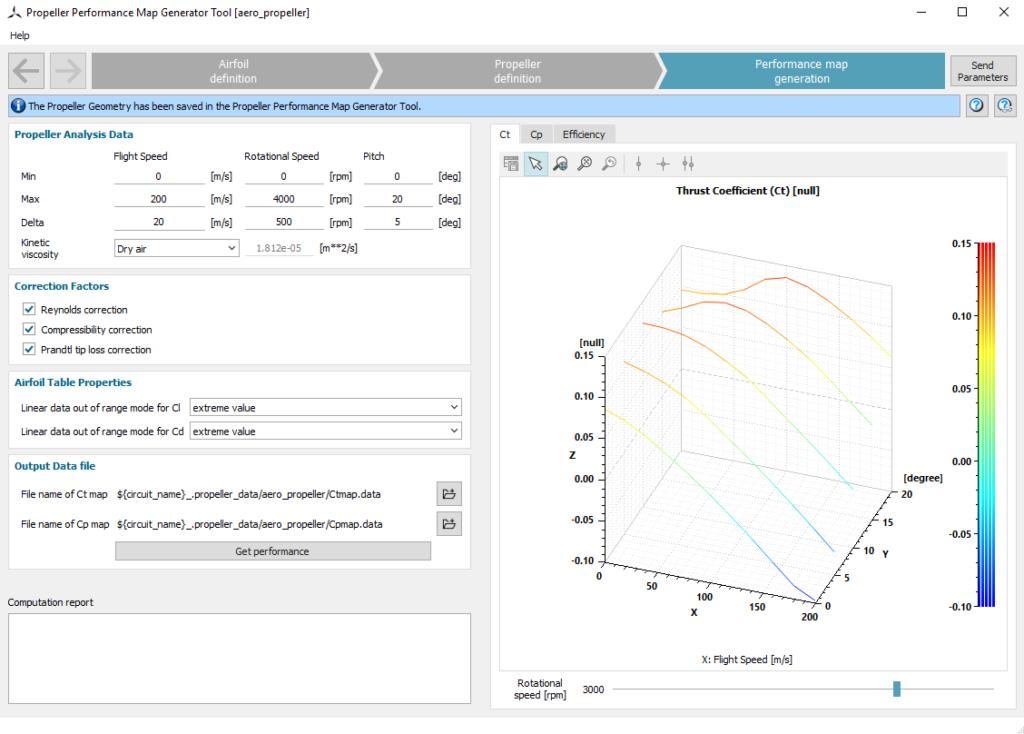Toggle Prandtl tip loss correction off
Image resolution: width=1024 pixels, height=734 pixels.
pyautogui.click(x=29, y=349)
